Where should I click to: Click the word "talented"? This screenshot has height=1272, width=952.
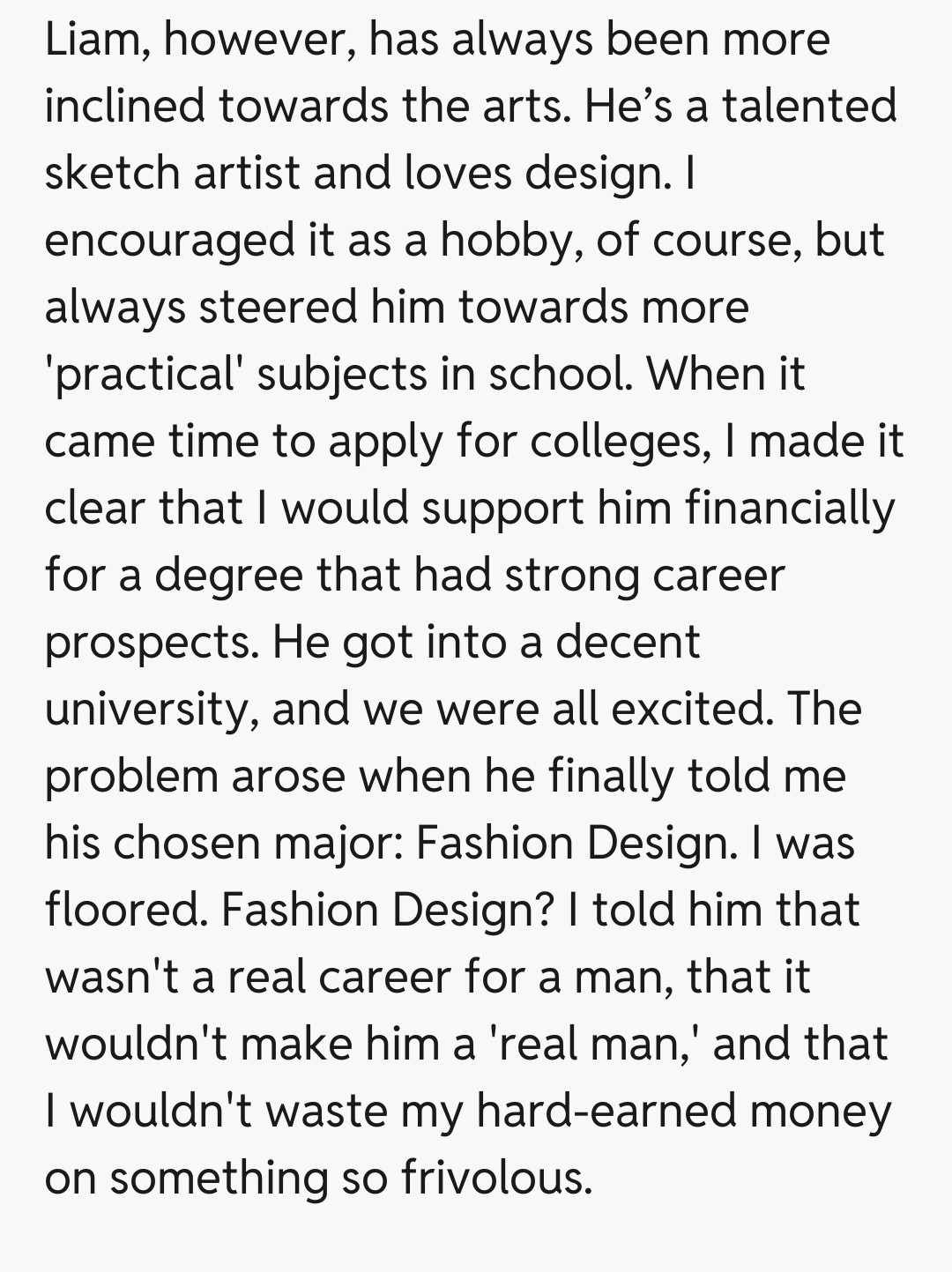[809, 107]
